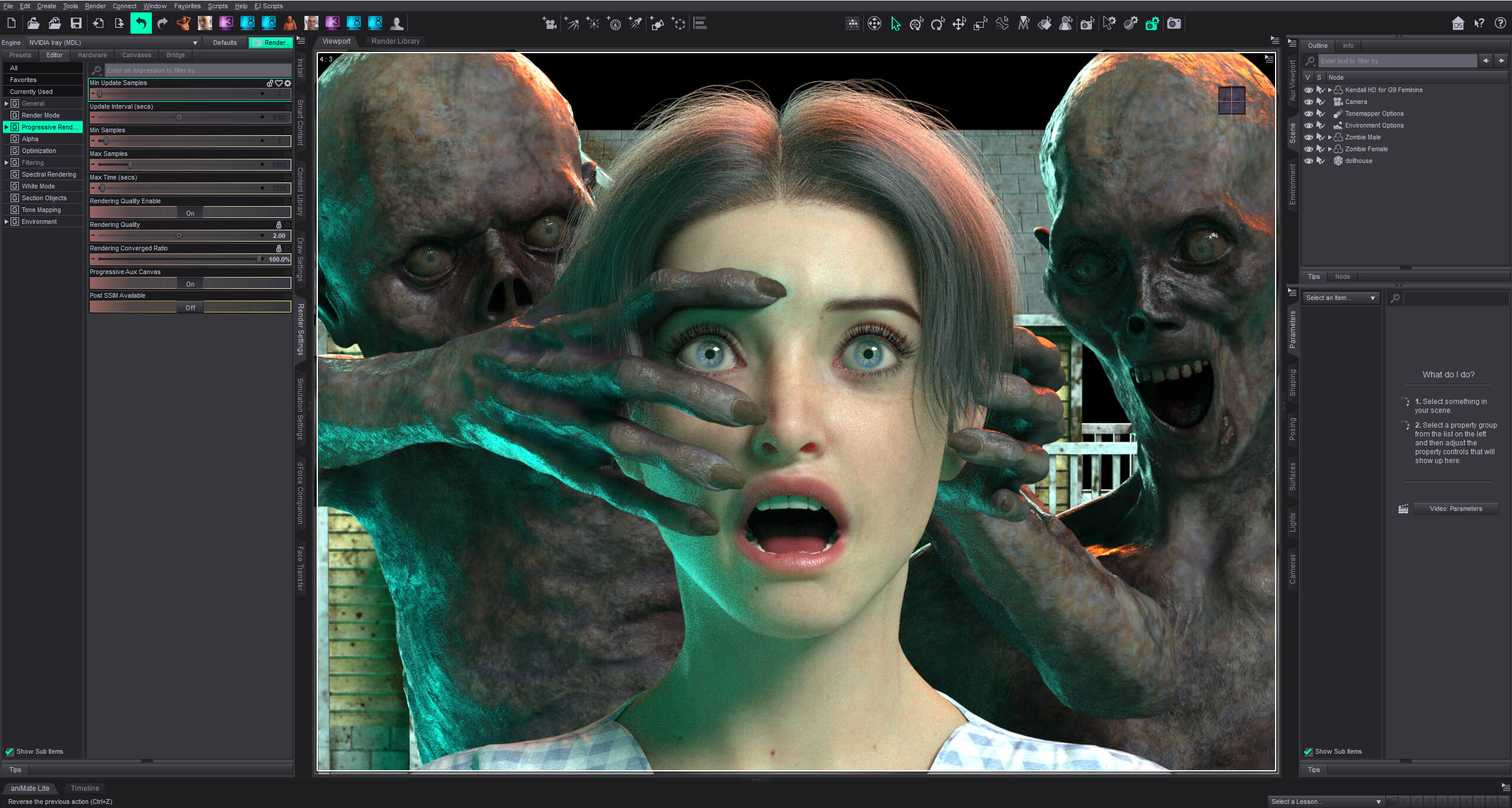Click the Rendering Quality slider
1512x808 pixels.
point(190,236)
